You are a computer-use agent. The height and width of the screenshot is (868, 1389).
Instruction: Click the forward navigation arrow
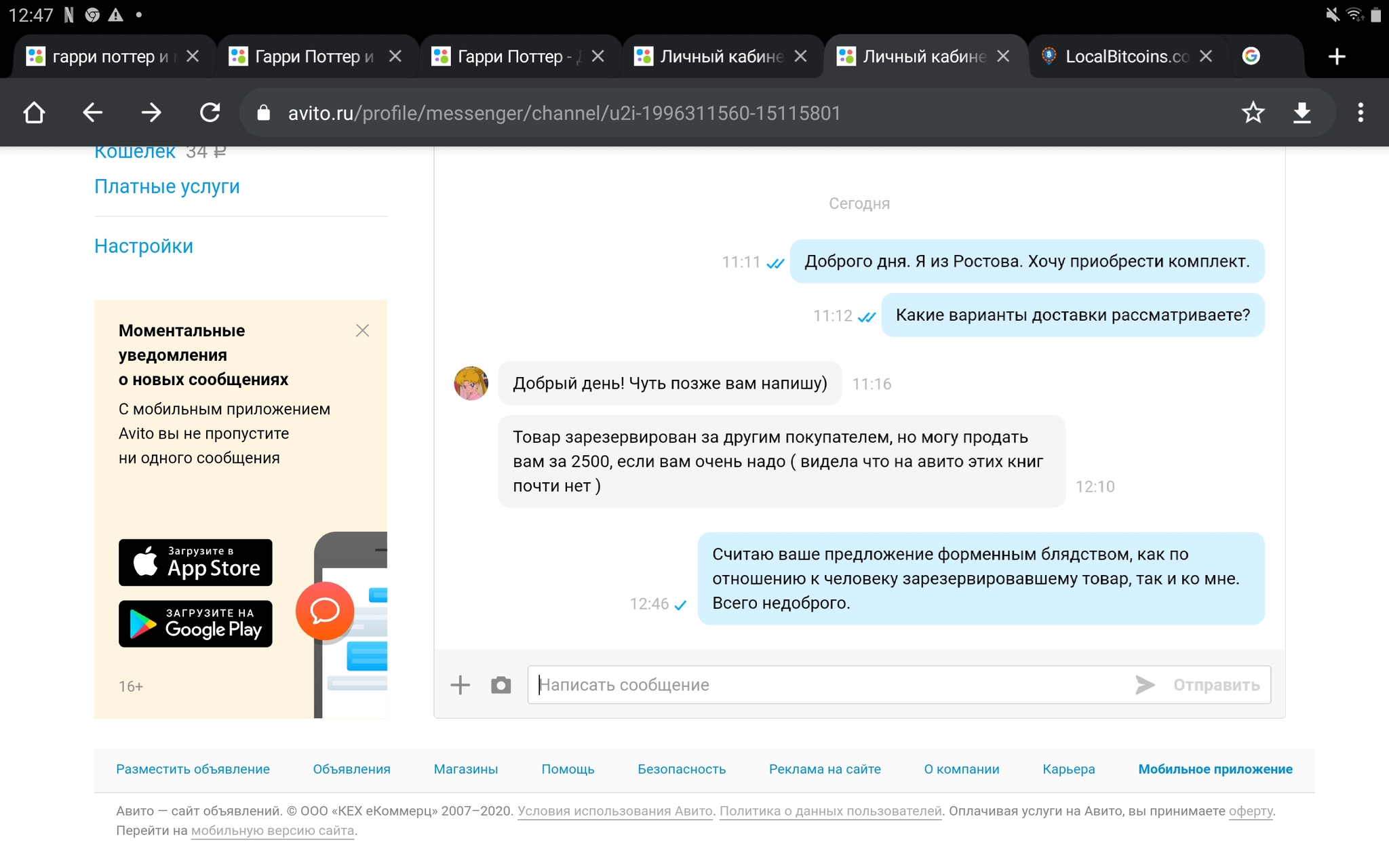point(151,113)
